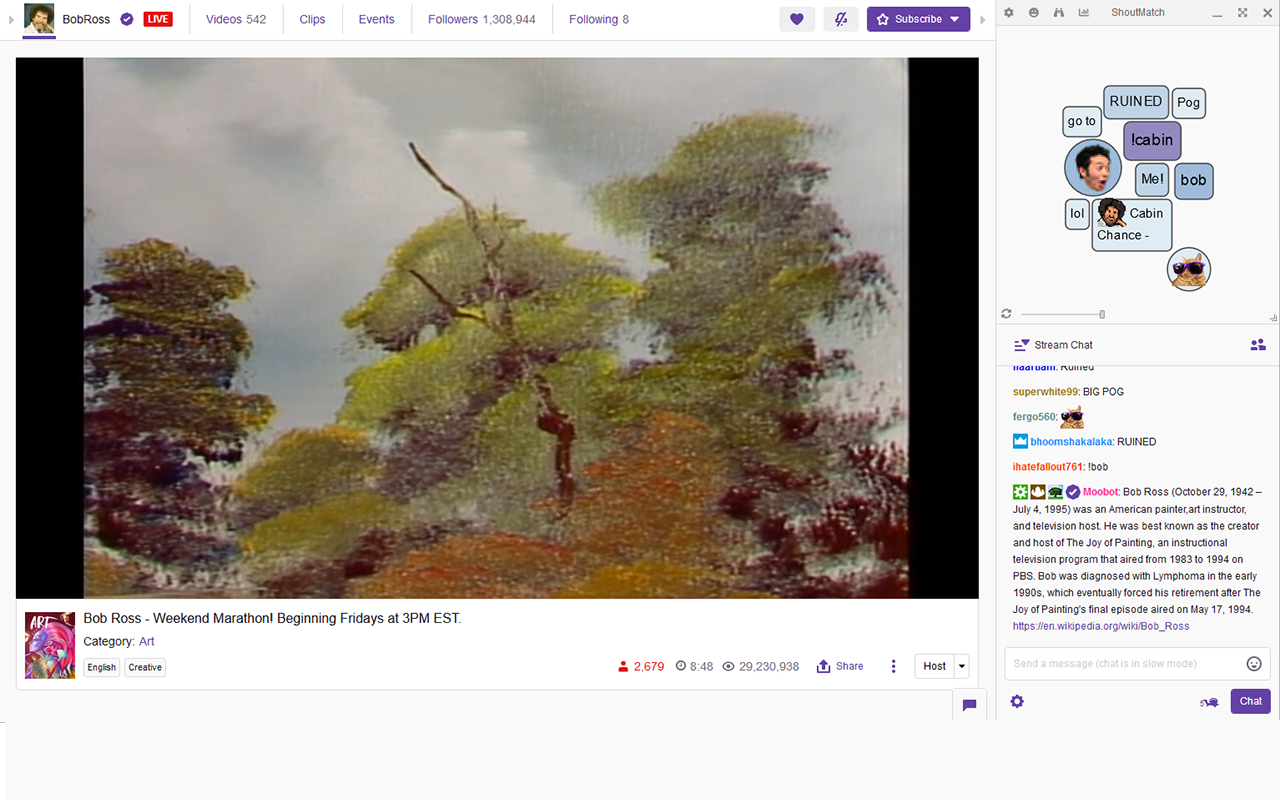Open the three-dot stream options menu
The width and height of the screenshot is (1280, 800).
point(894,666)
